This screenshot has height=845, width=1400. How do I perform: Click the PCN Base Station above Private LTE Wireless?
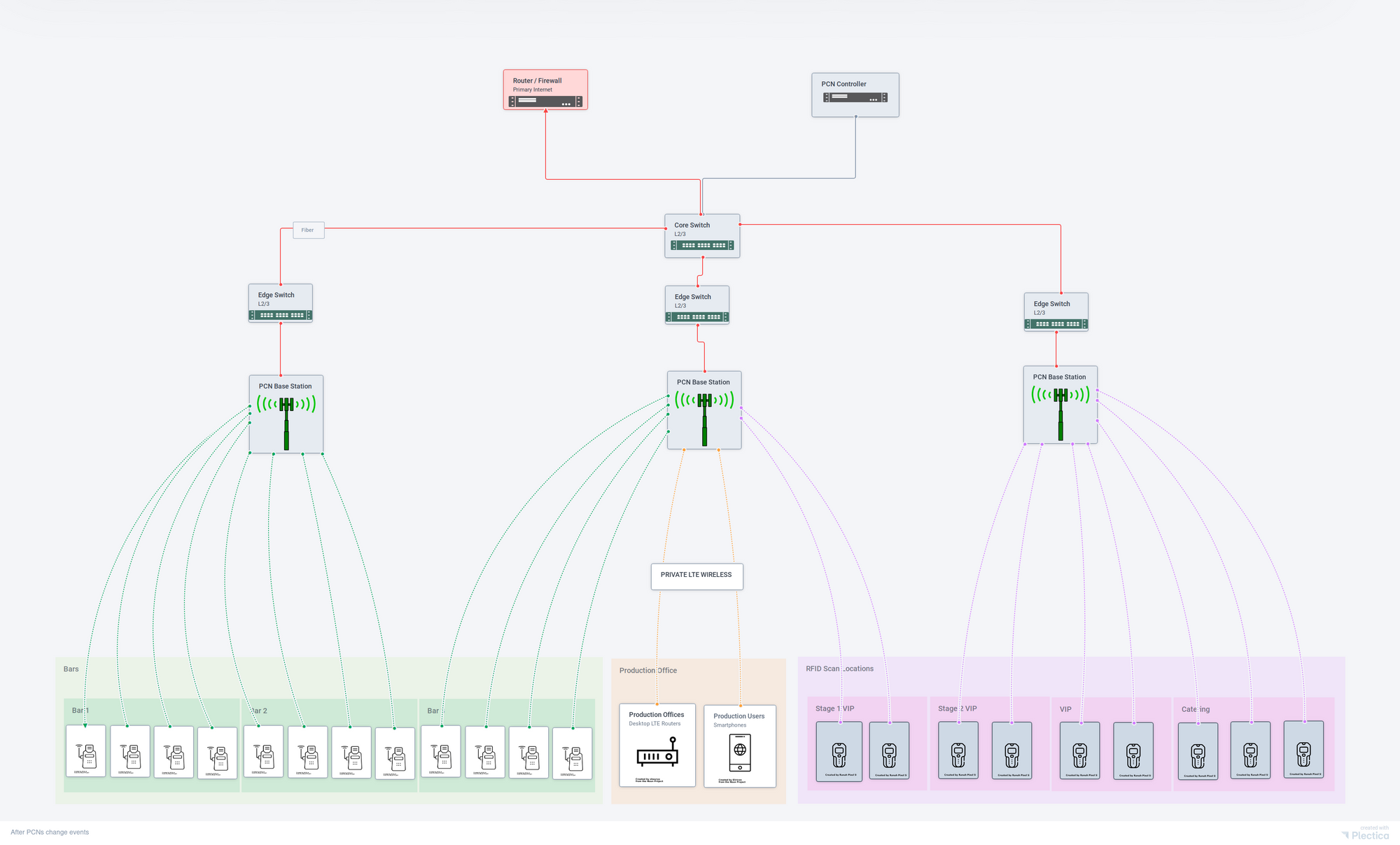pos(704,410)
